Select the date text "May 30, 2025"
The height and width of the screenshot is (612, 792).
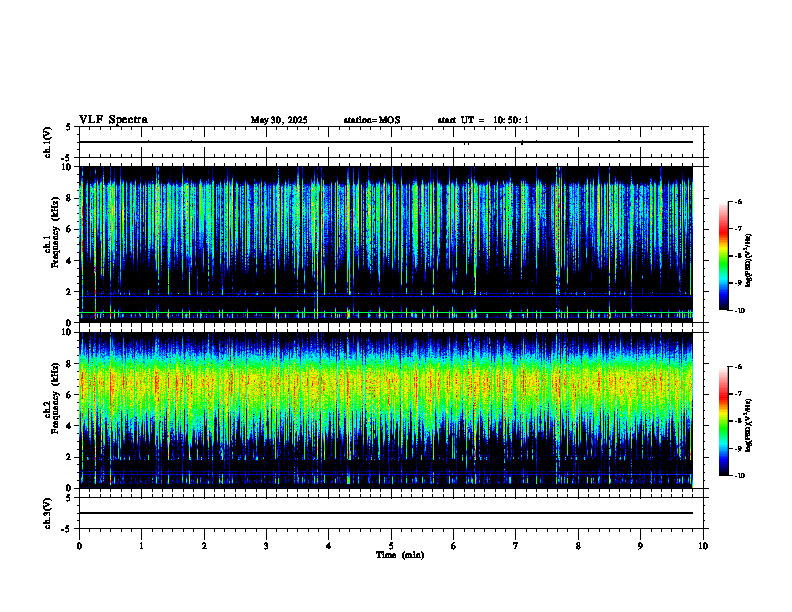(279, 120)
